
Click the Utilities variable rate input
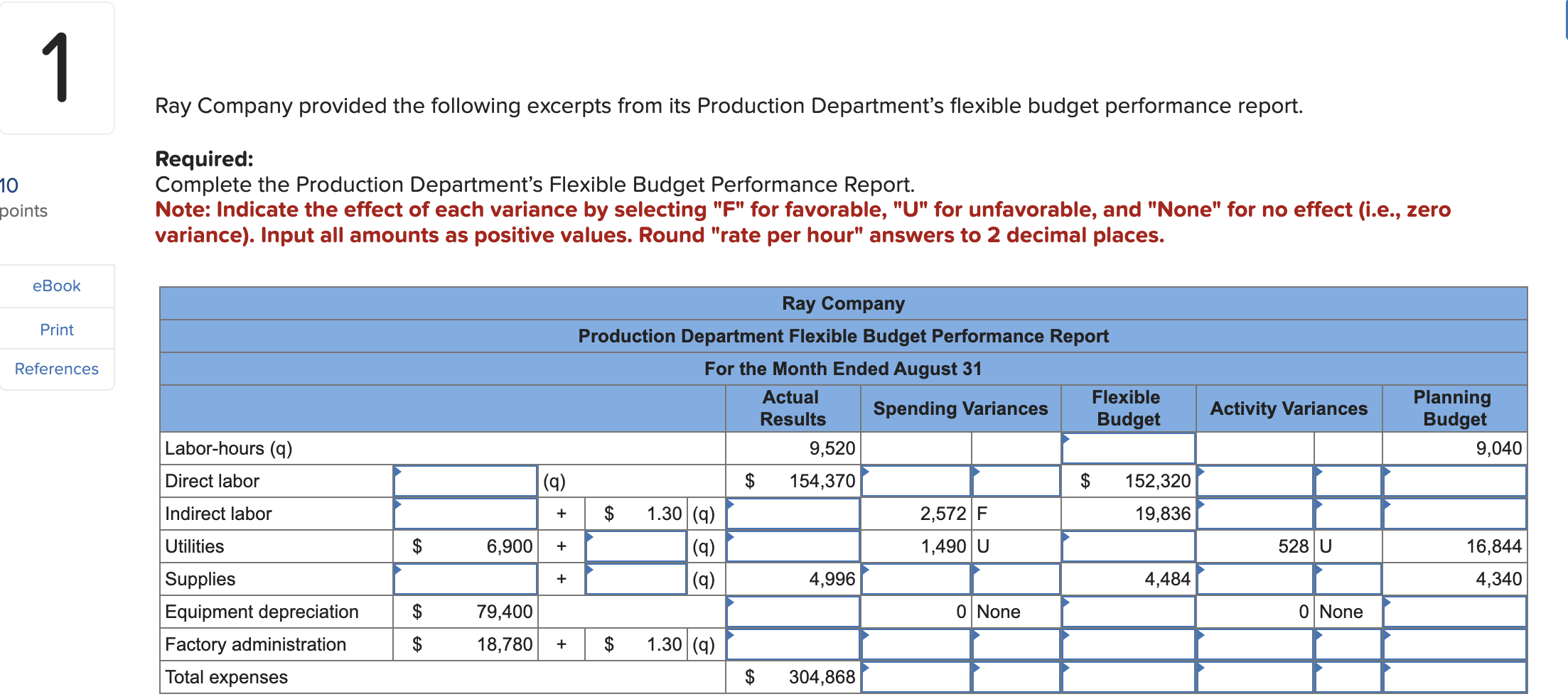click(x=635, y=546)
